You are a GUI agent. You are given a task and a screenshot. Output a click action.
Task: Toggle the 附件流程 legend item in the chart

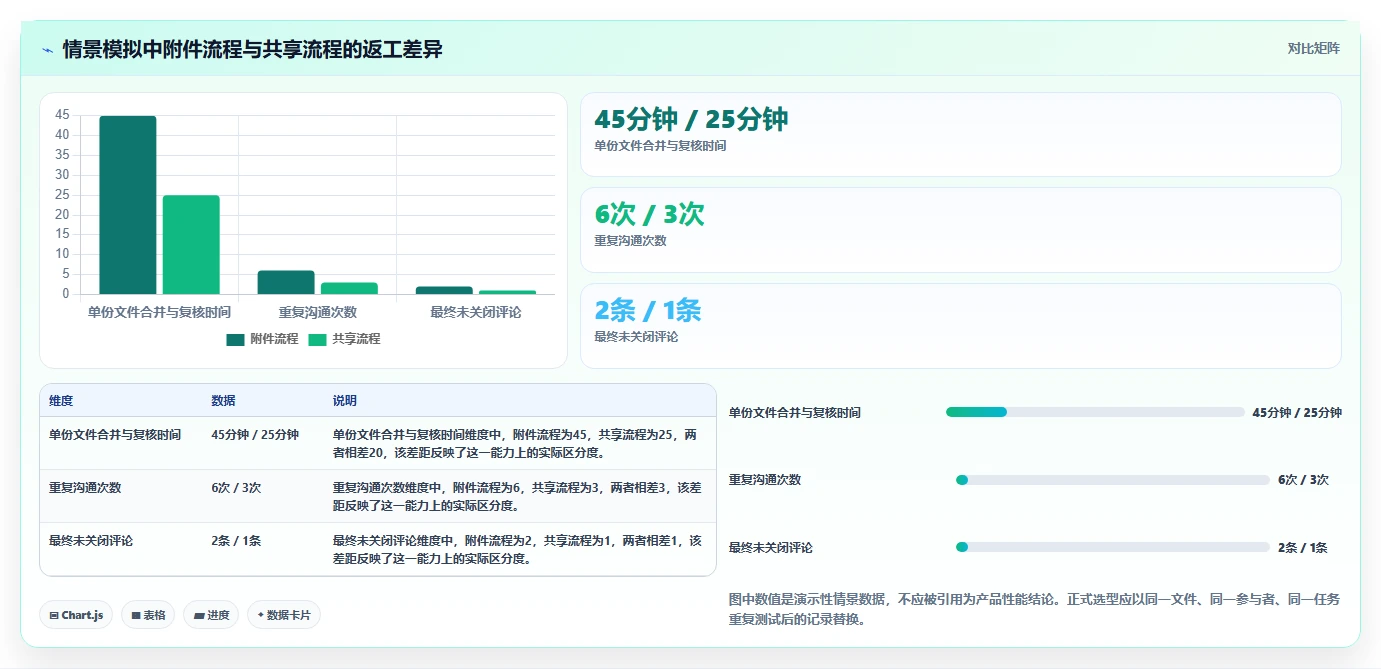262,339
